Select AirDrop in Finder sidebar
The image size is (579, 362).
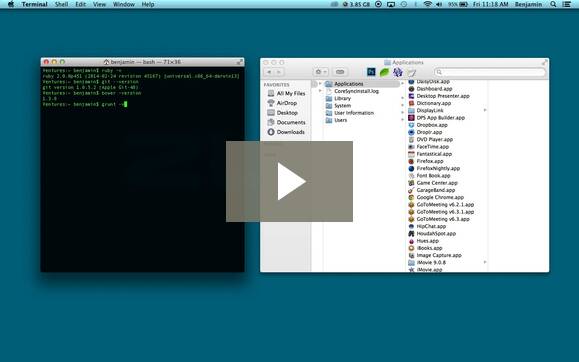tap(282, 103)
